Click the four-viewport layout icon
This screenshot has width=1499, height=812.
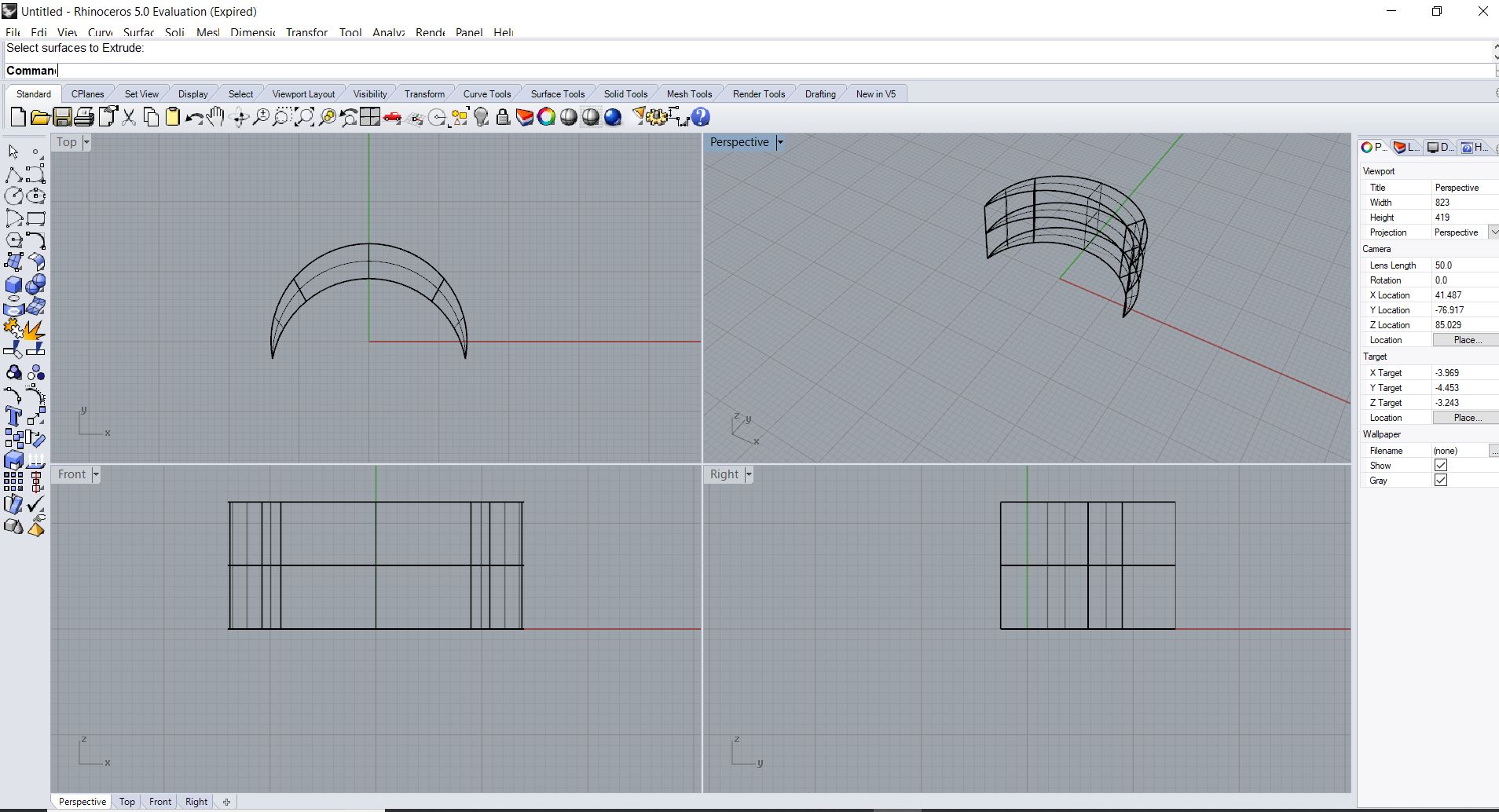(x=370, y=118)
